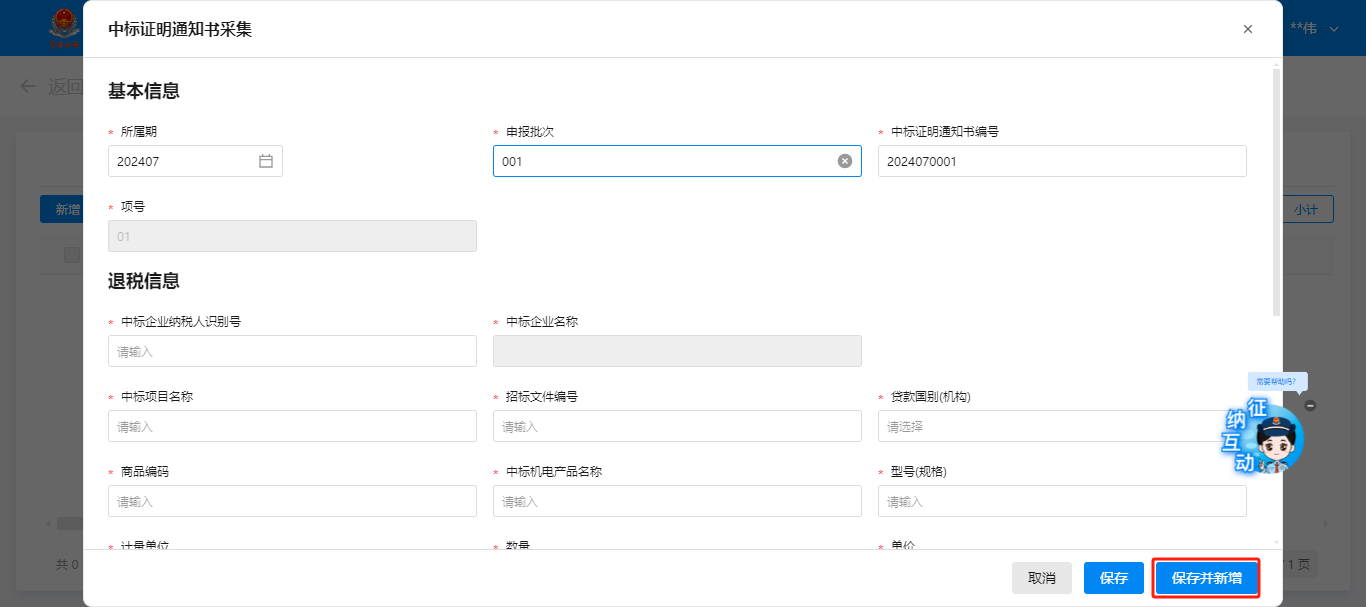Click the 所属期 date field
The image size is (1366, 607).
pyautogui.click(x=195, y=161)
